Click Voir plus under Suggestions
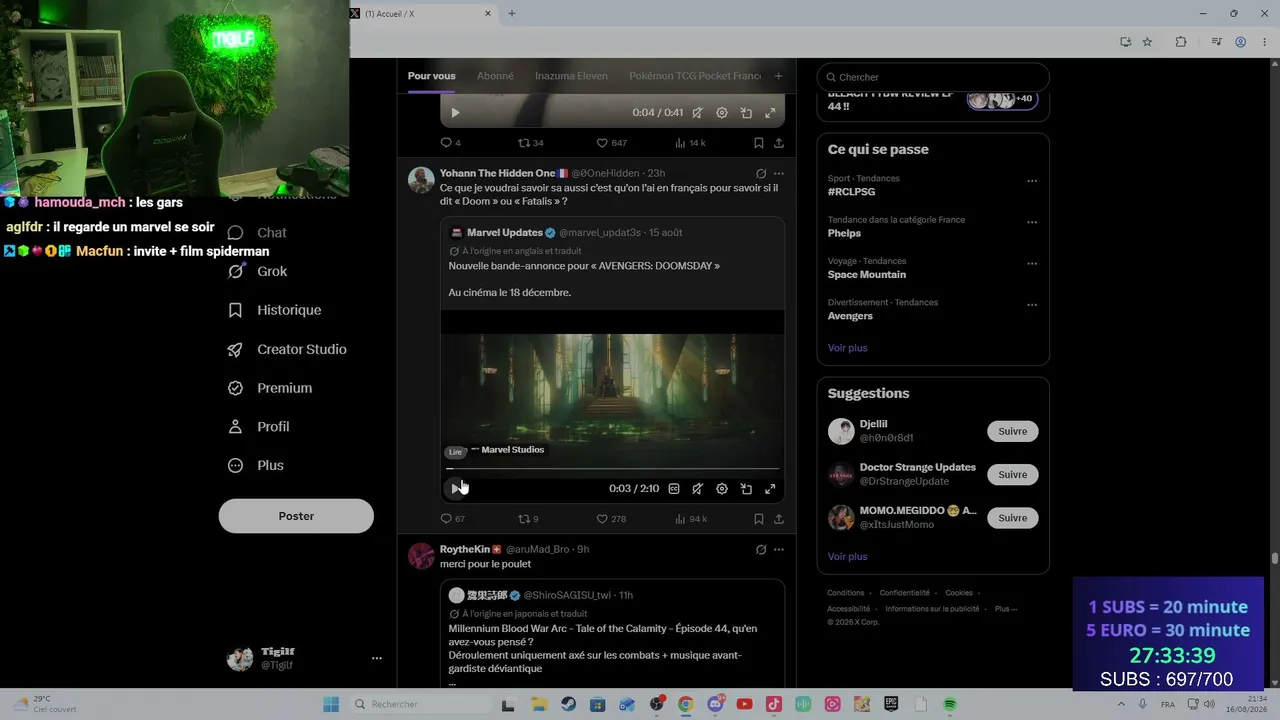Image resolution: width=1280 pixels, height=720 pixels. click(x=847, y=556)
